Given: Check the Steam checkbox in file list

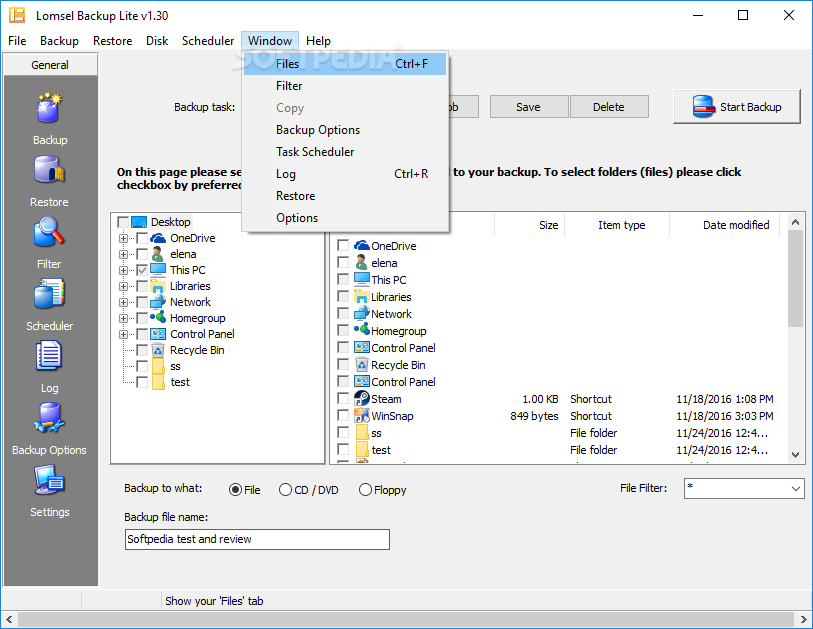Looking at the screenshot, I should coord(343,398).
